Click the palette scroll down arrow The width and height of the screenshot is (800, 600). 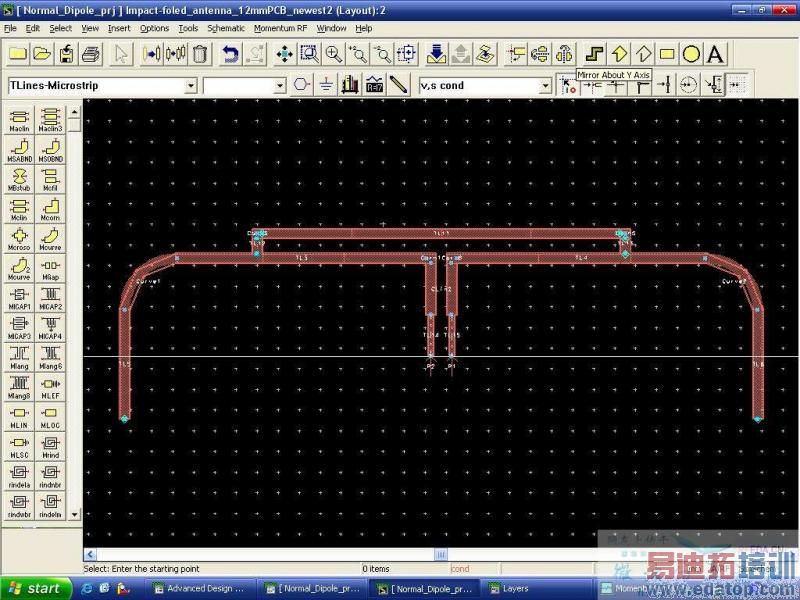[74, 514]
